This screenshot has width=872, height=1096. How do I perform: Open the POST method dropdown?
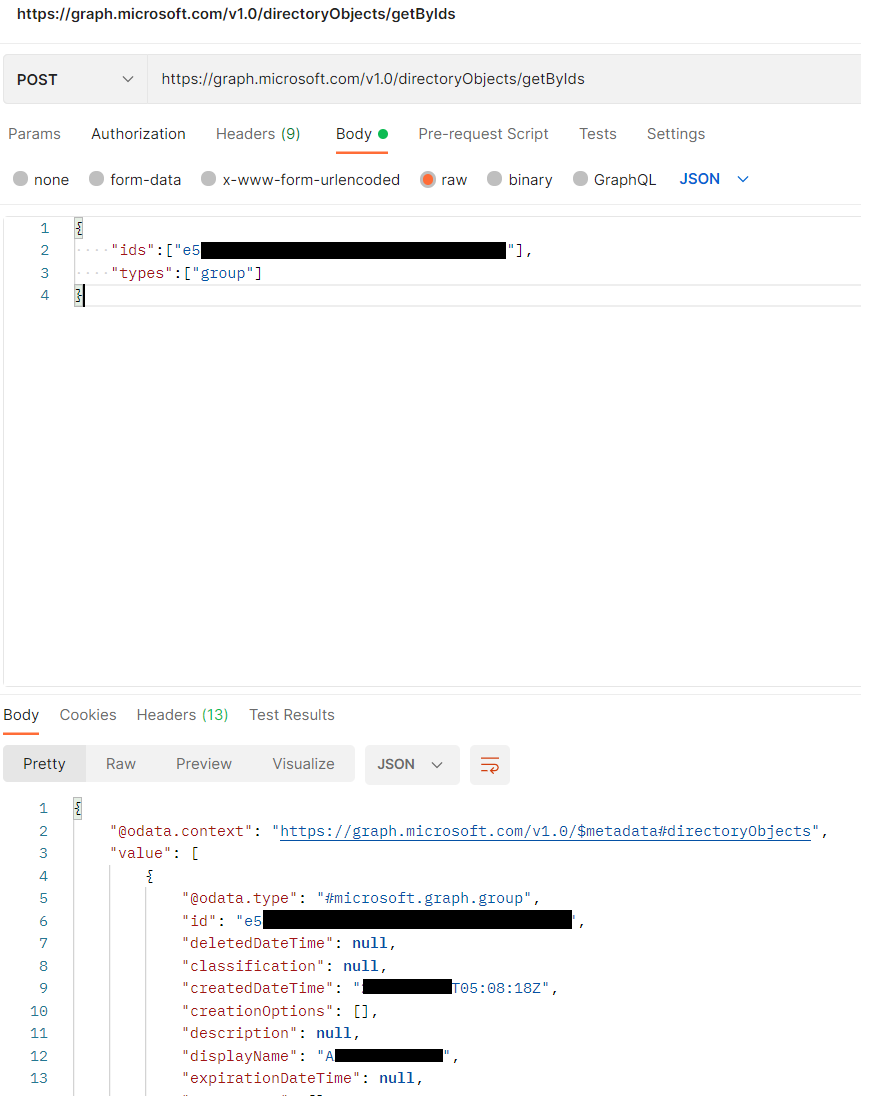click(x=74, y=78)
